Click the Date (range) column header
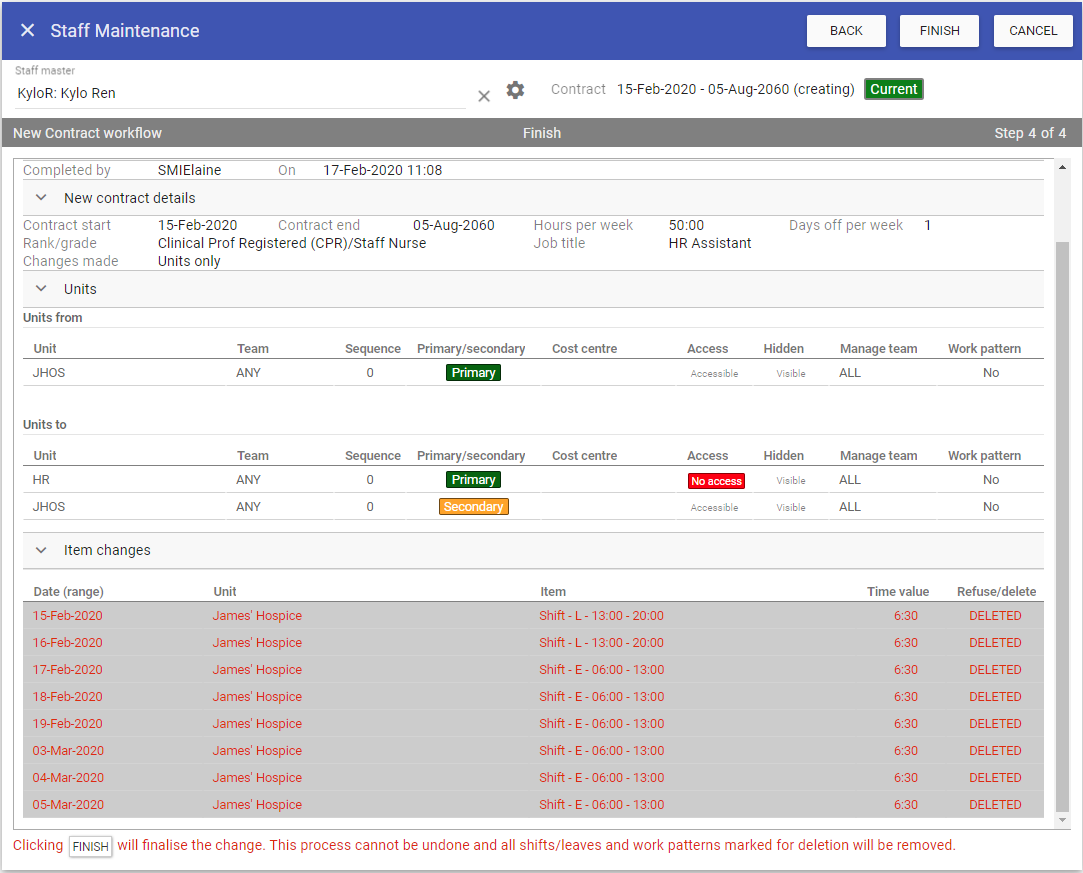1083x873 pixels. pos(69,591)
